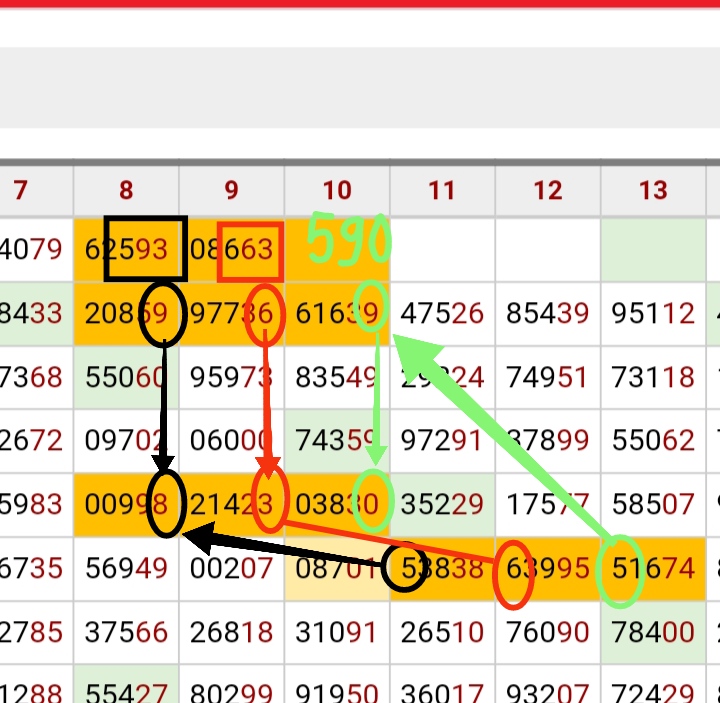Image resolution: width=720 pixels, height=703 pixels.
Task: Select the cell reading 37899
Action: click(x=548, y=441)
